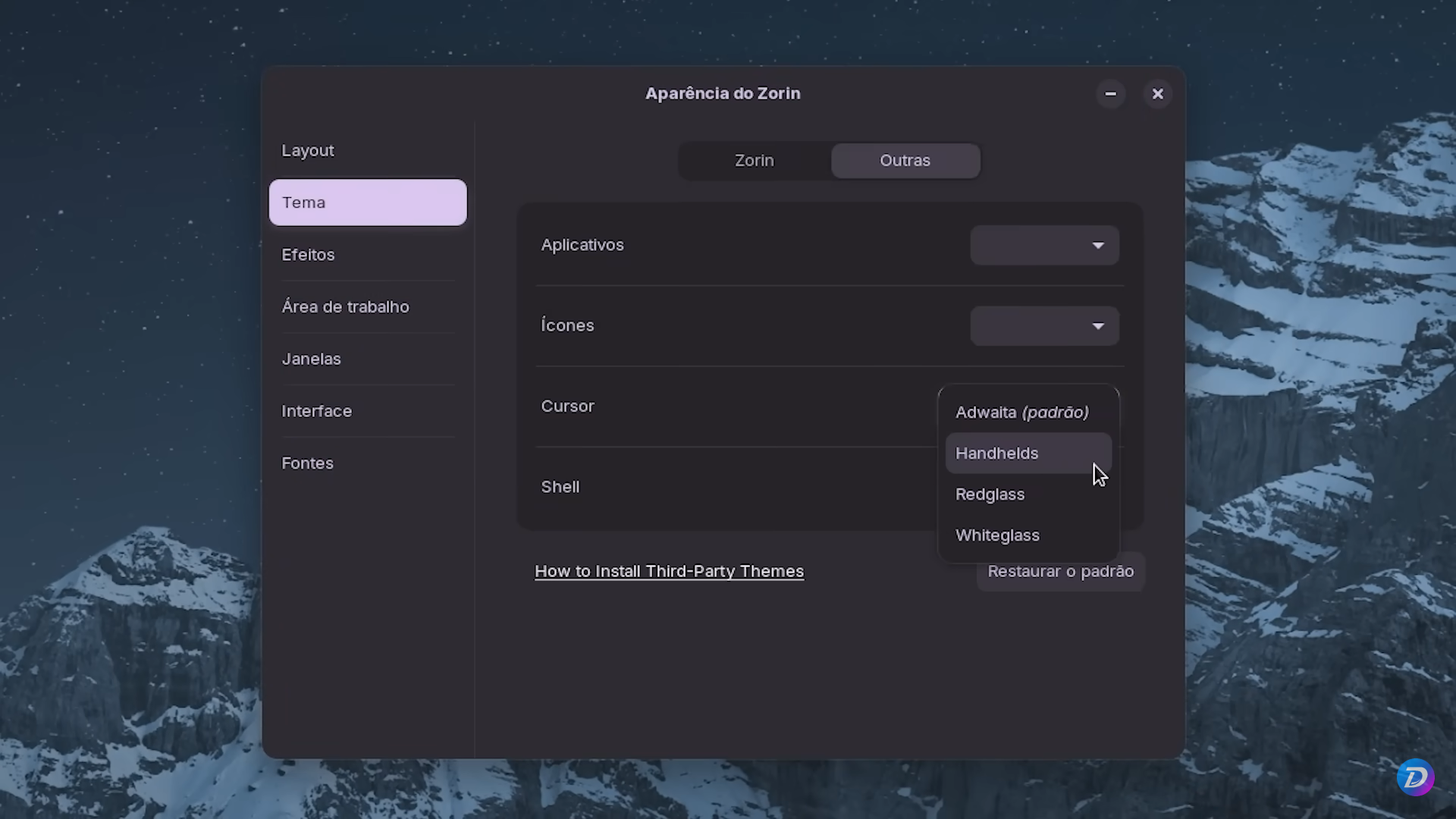Choose the Redglass cursor option
The width and height of the screenshot is (1456, 819).
coord(990,494)
